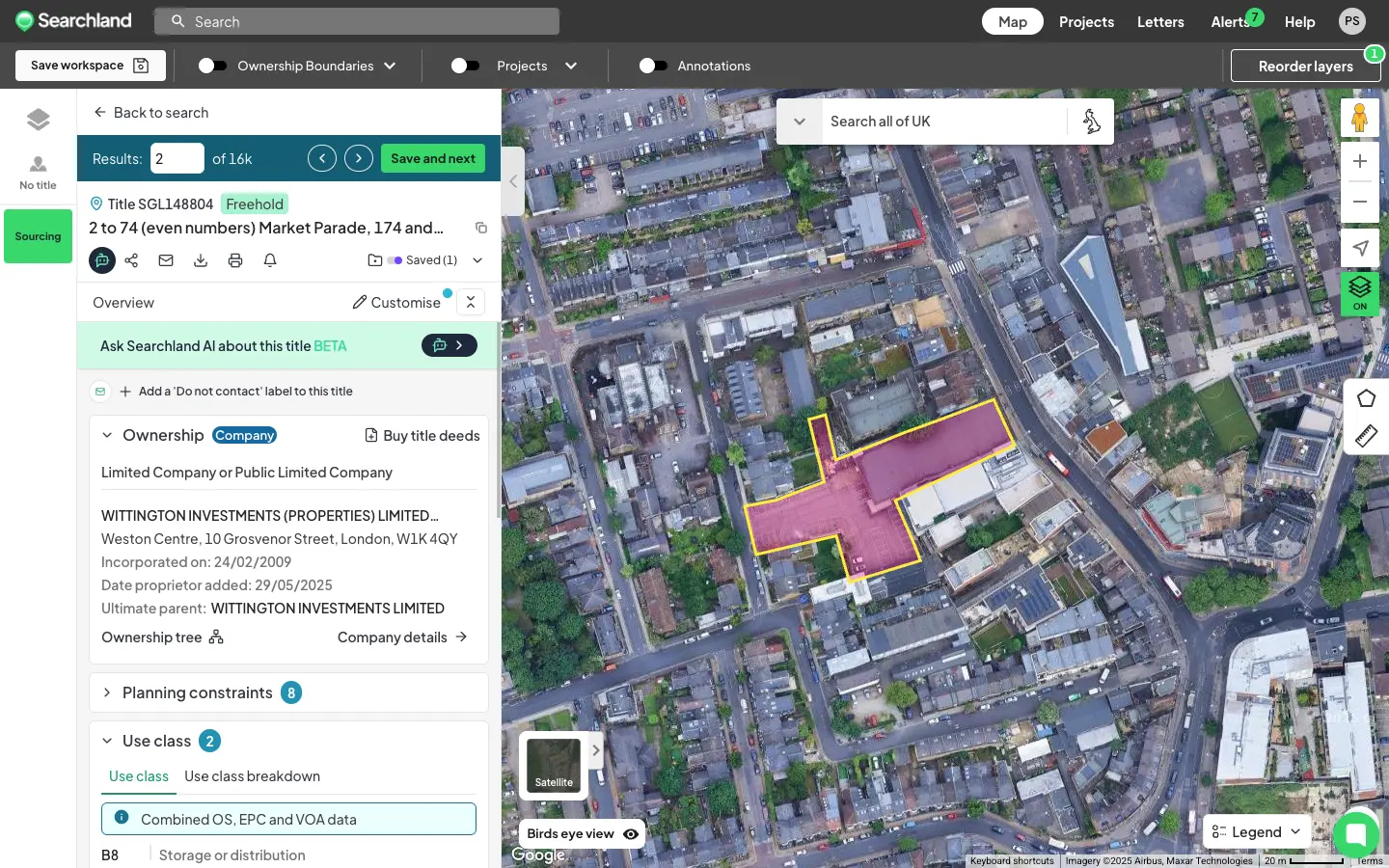The width and height of the screenshot is (1389, 868).
Task: Expand basemap options arrow beside Satellite
Action: tap(596, 749)
